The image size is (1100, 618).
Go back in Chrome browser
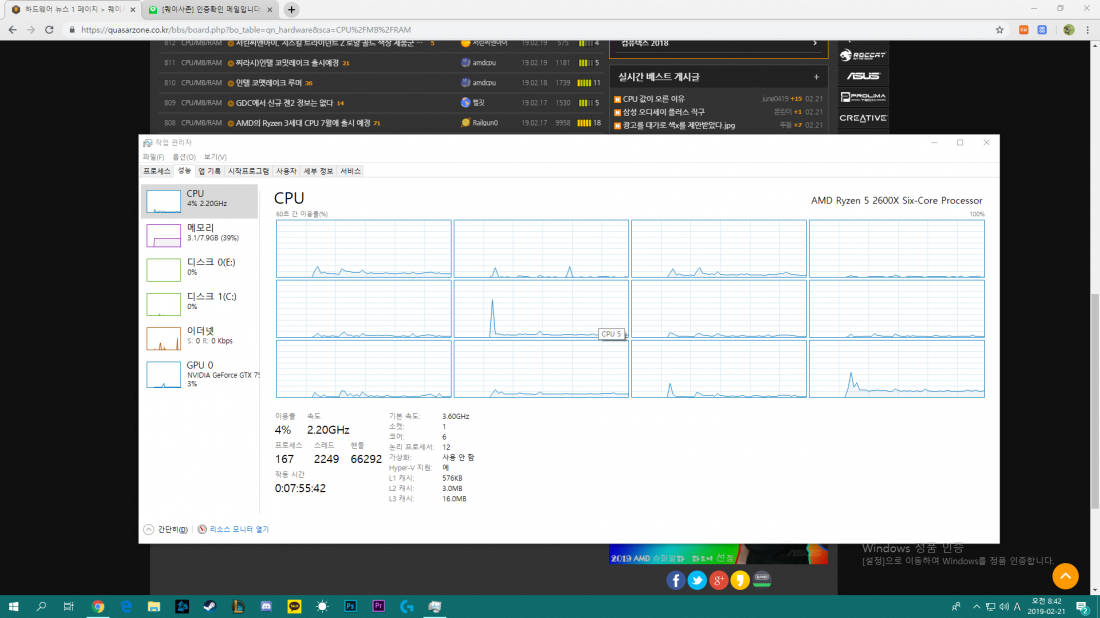point(13,29)
